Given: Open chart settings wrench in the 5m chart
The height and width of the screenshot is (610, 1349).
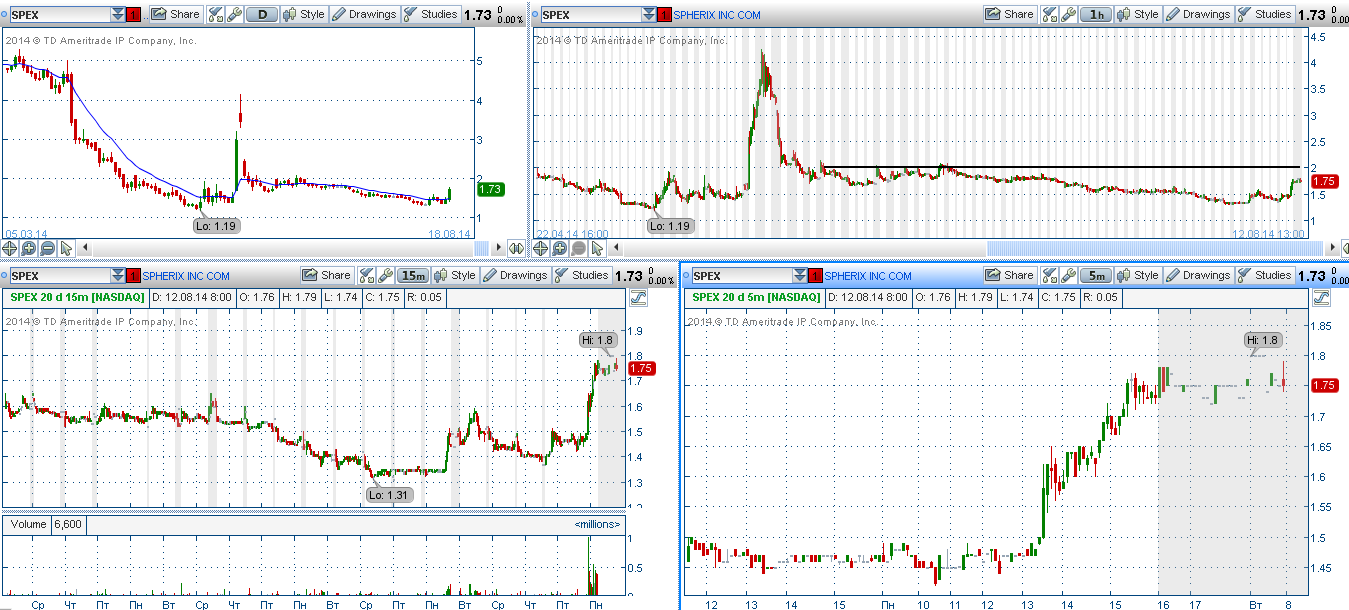Looking at the screenshot, I should coord(1068,275).
